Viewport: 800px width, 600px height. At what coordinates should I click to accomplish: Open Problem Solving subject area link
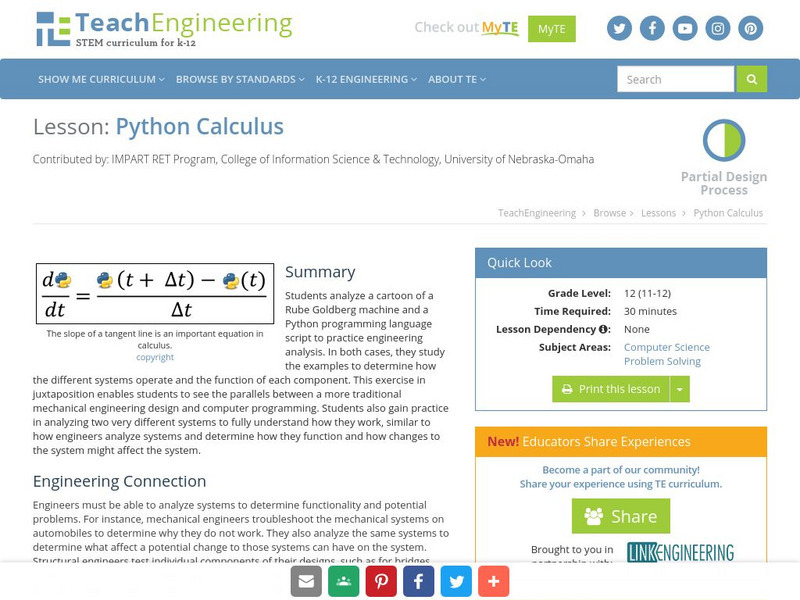point(662,361)
